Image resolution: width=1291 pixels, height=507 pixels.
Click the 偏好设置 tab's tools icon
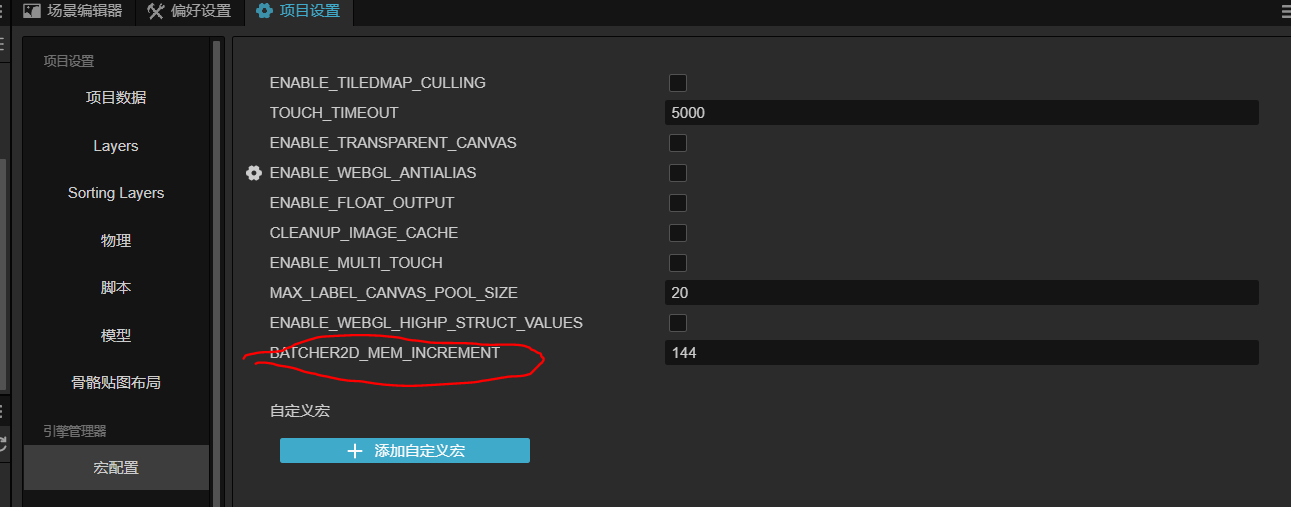[156, 12]
